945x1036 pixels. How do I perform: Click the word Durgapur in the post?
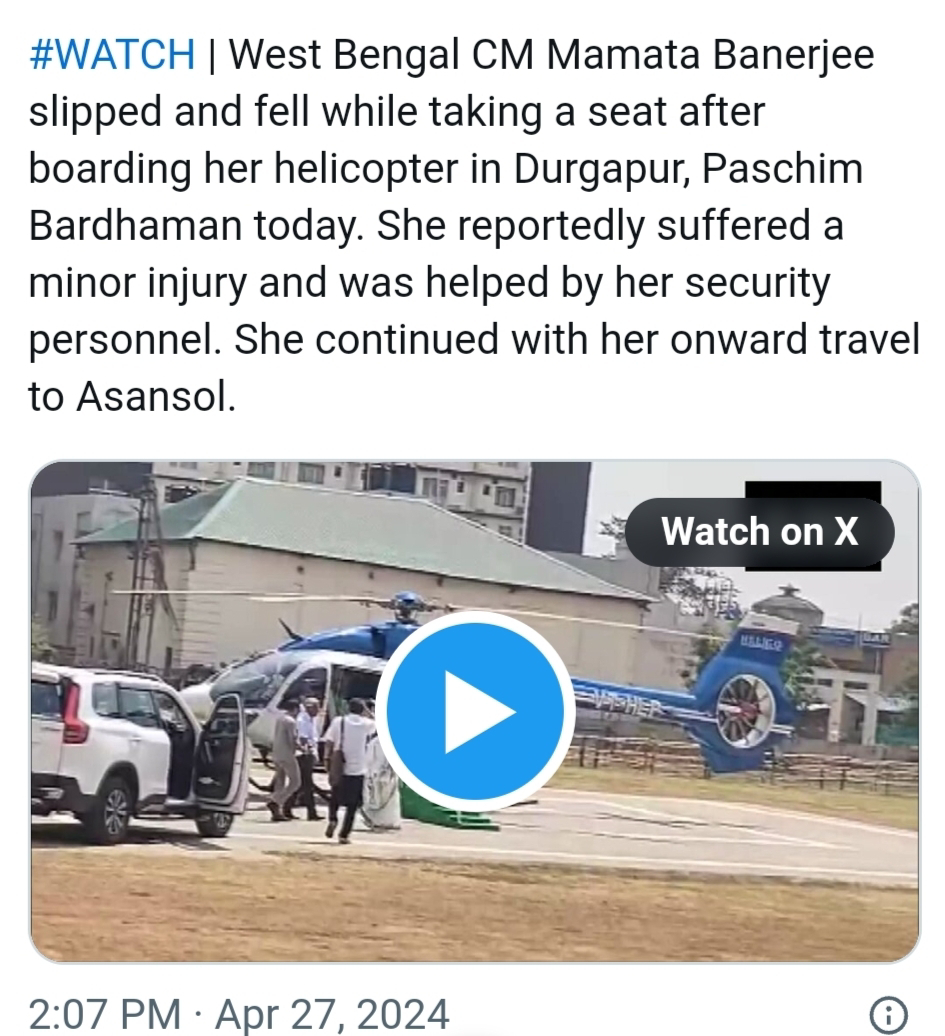pos(602,168)
